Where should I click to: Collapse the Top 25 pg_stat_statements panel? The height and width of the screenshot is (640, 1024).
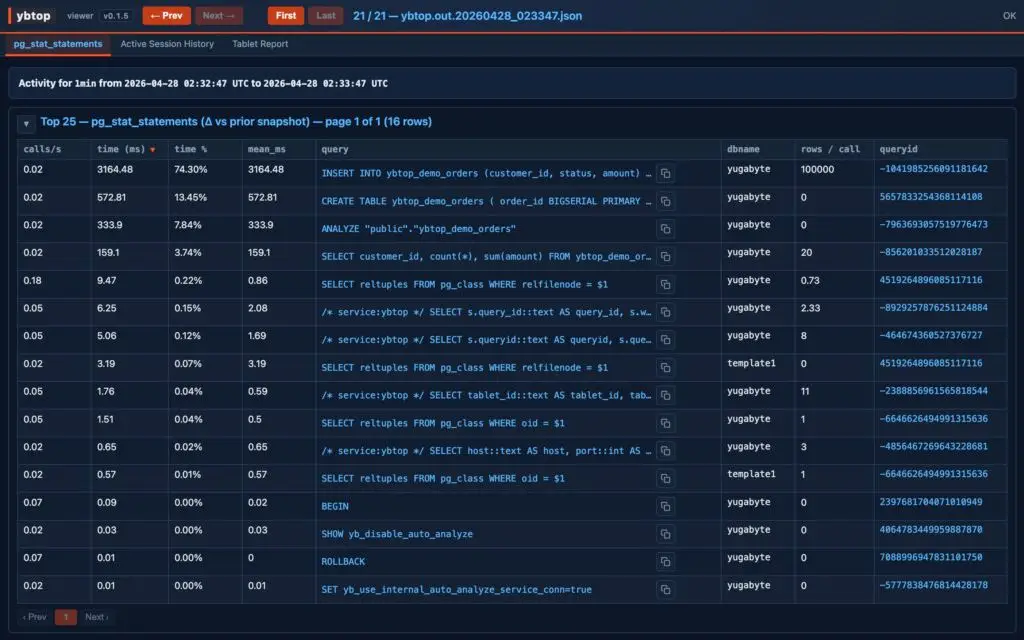(x=27, y=123)
